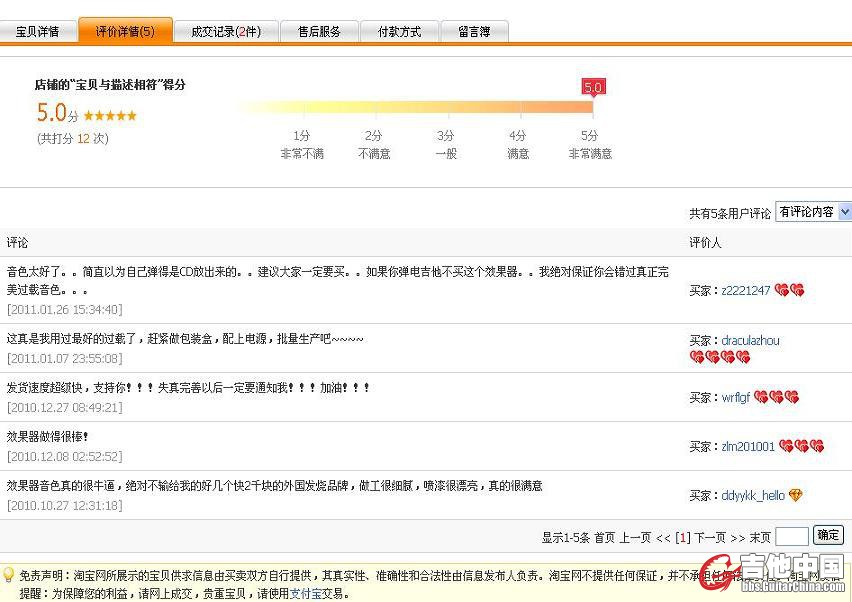Focus the page number input field

pyautogui.click(x=792, y=537)
